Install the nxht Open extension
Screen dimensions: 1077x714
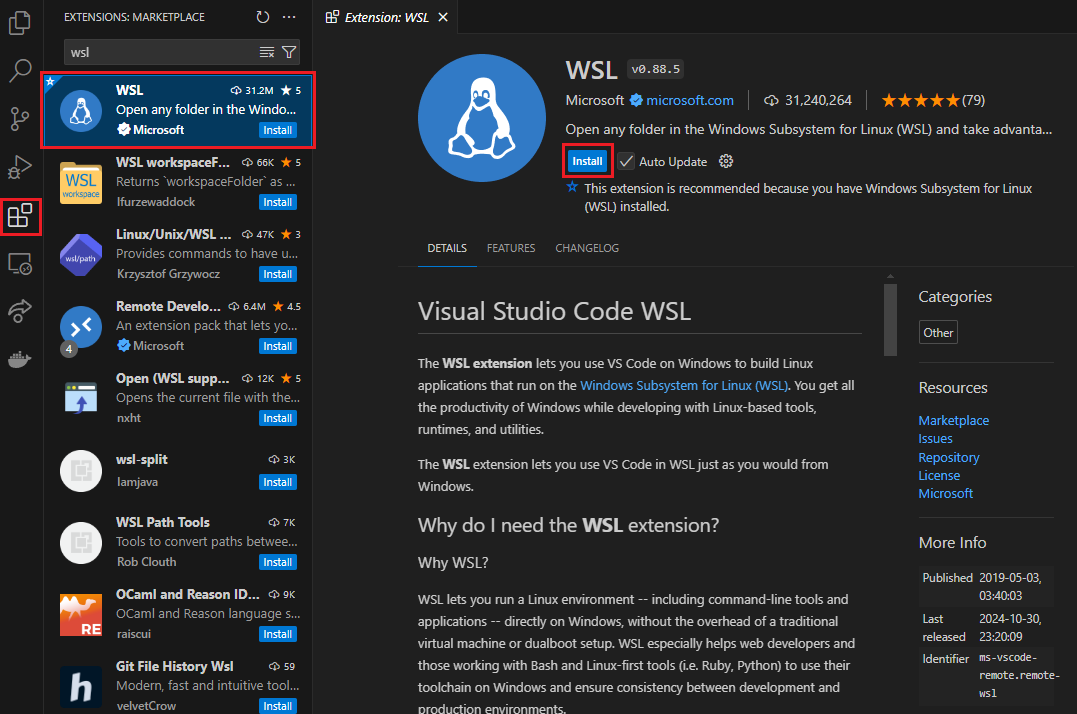[x=277, y=419]
